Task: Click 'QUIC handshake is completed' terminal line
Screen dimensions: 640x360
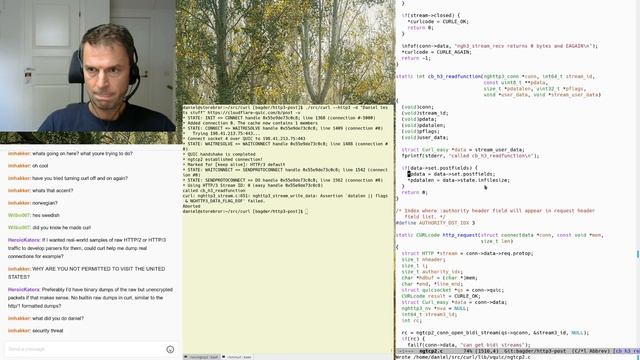Action: (219, 154)
